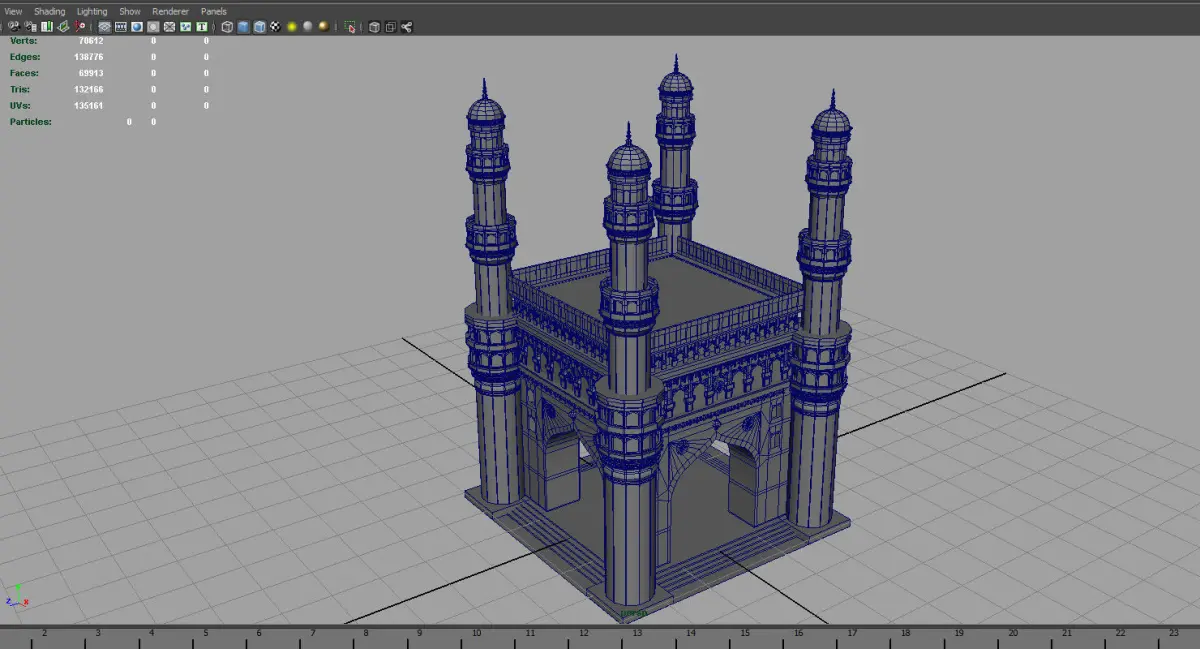
Task: Jump to frame 5 on time slider
Action: (x=205, y=633)
